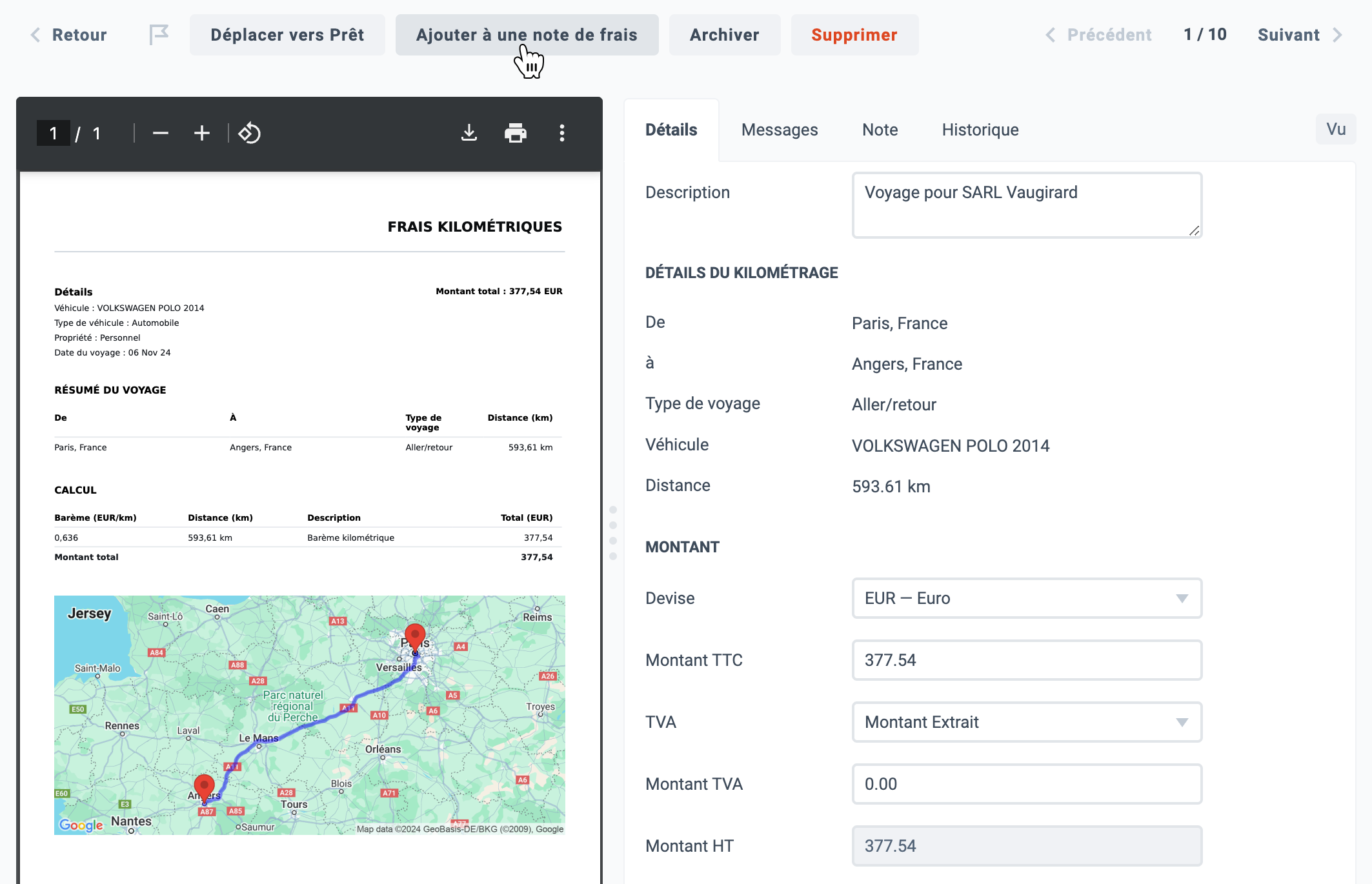The height and width of the screenshot is (884, 1372).
Task: Delete the expense with Supprimer
Action: coord(854,35)
